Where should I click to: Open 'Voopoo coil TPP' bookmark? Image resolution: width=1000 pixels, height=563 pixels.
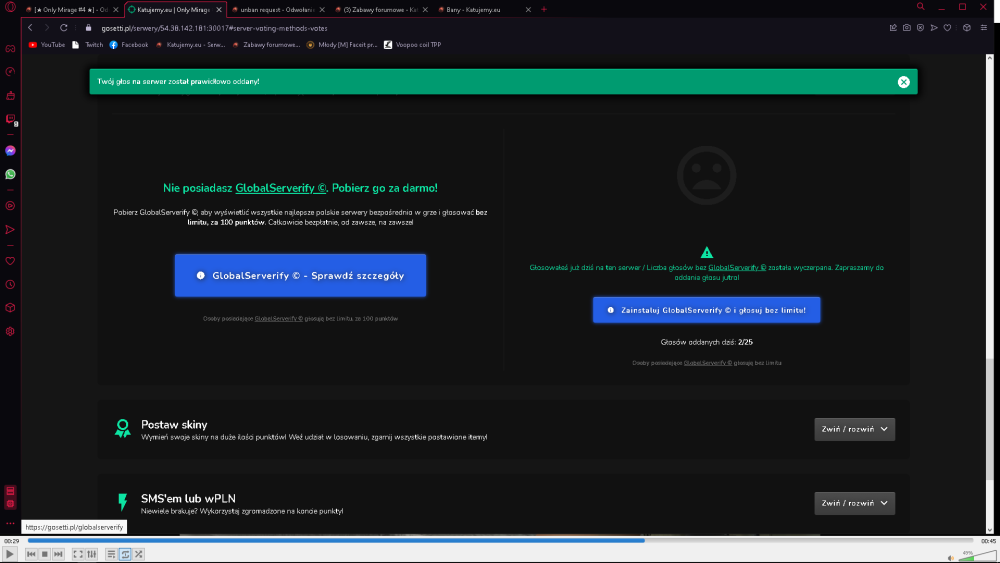(x=413, y=45)
